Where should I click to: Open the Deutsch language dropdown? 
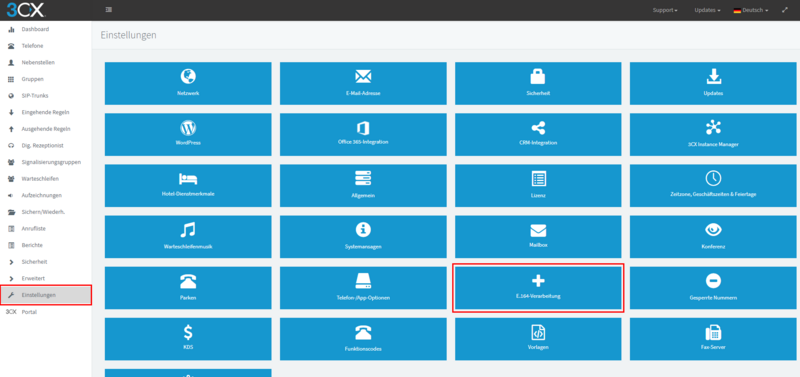[x=751, y=10]
